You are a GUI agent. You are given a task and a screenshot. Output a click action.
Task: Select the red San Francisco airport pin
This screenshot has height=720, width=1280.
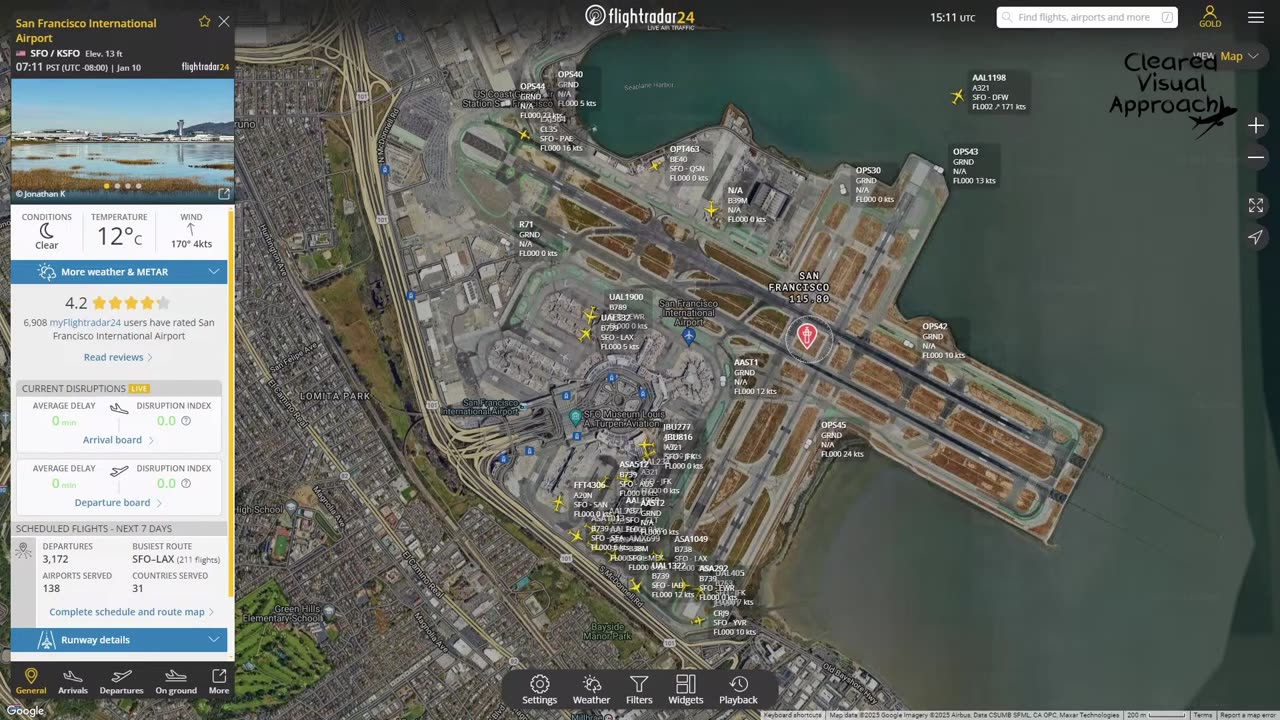click(x=807, y=335)
